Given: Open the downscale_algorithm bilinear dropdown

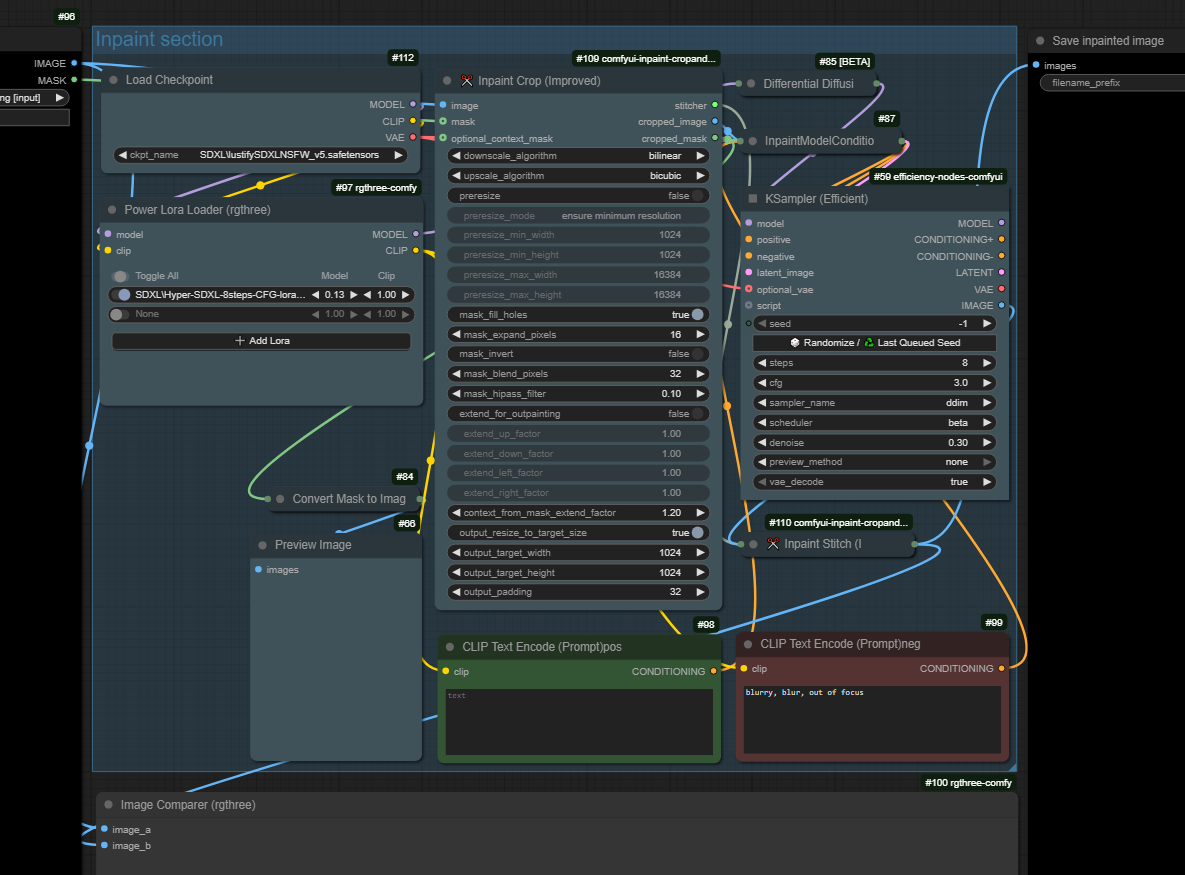Looking at the screenshot, I should (x=579, y=156).
